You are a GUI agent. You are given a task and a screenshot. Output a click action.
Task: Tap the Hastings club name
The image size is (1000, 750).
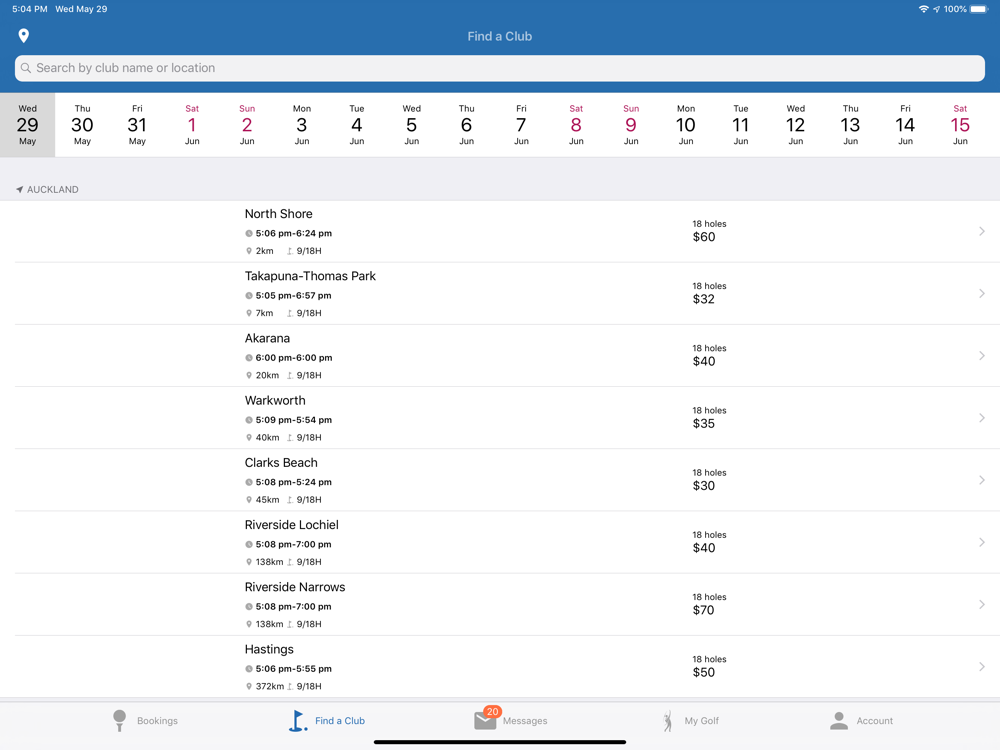tap(269, 649)
